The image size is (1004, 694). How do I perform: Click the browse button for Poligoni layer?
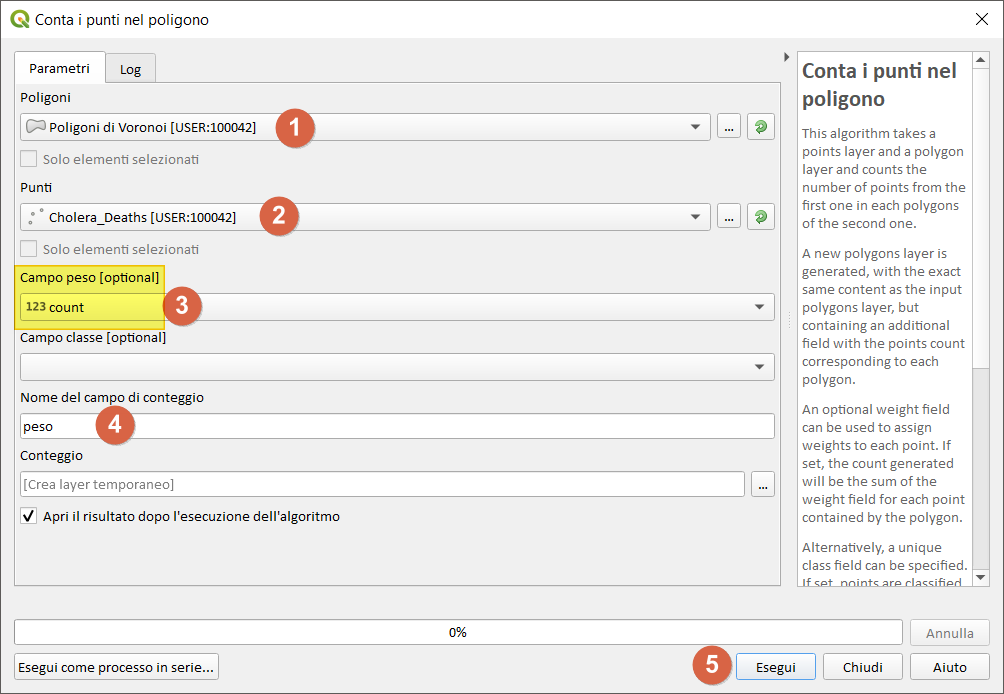pos(728,127)
